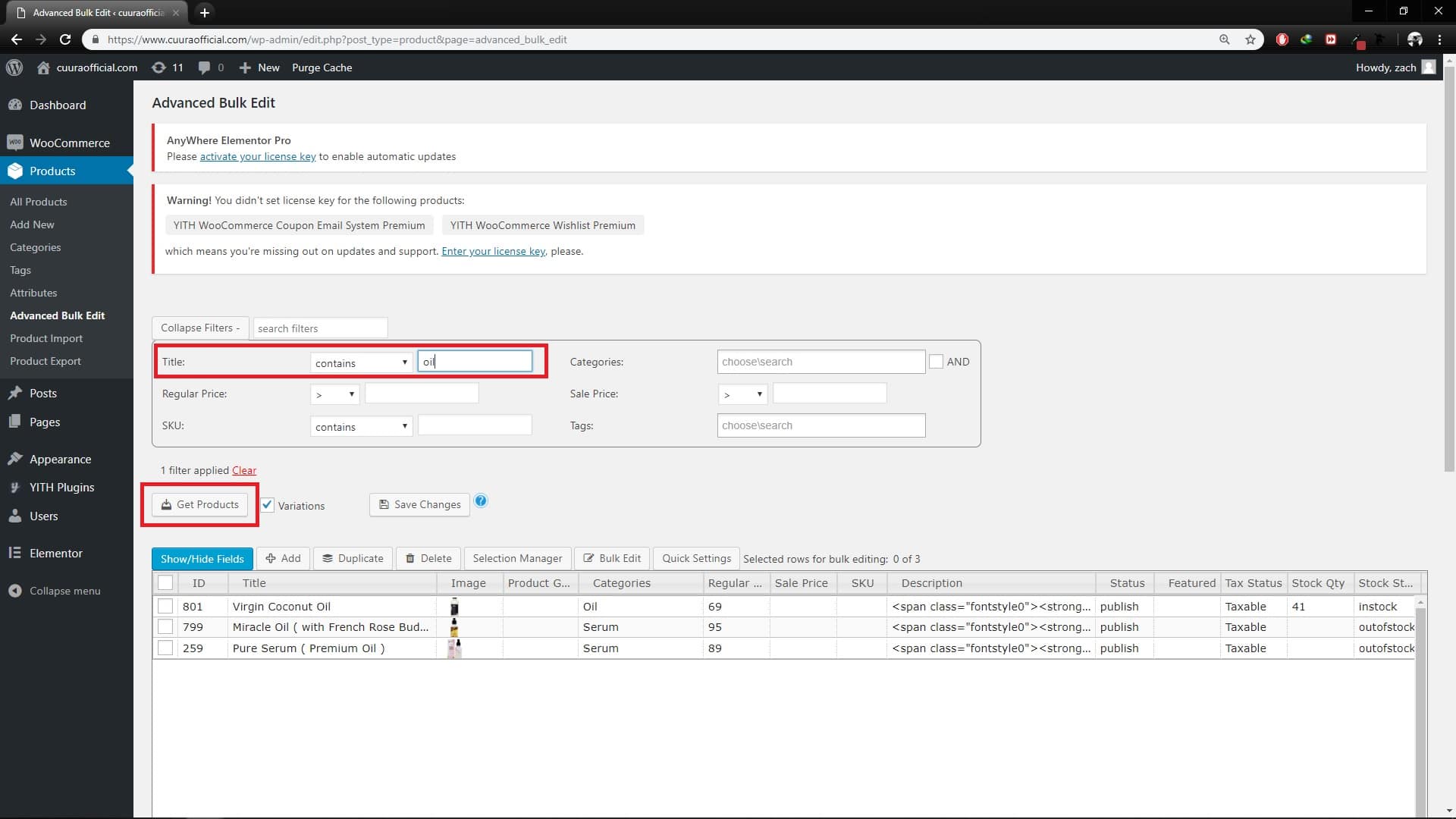This screenshot has width=1456, height=819.
Task: Click Add product button in toolbar
Action: (x=283, y=558)
